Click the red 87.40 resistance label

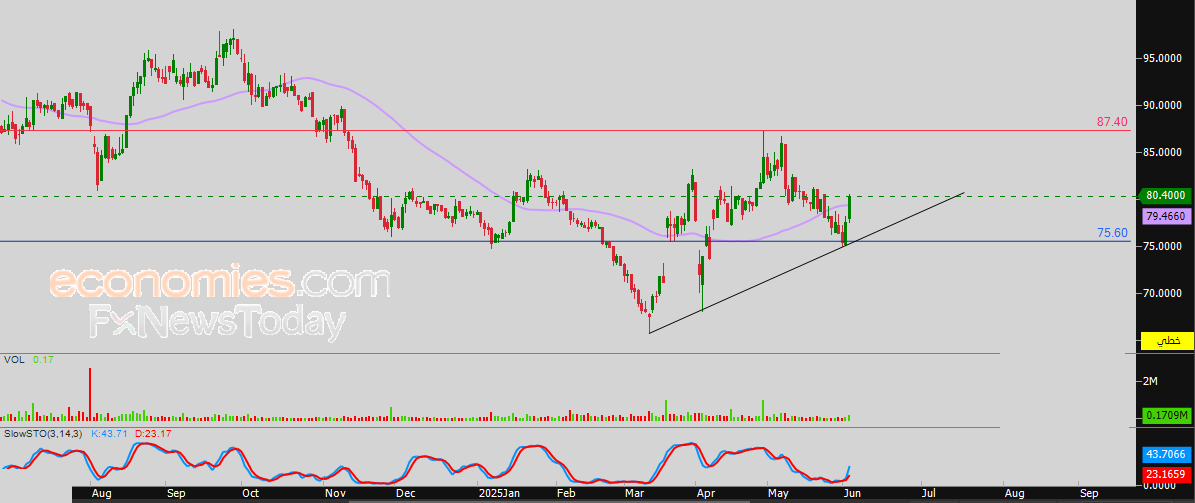click(x=1112, y=122)
